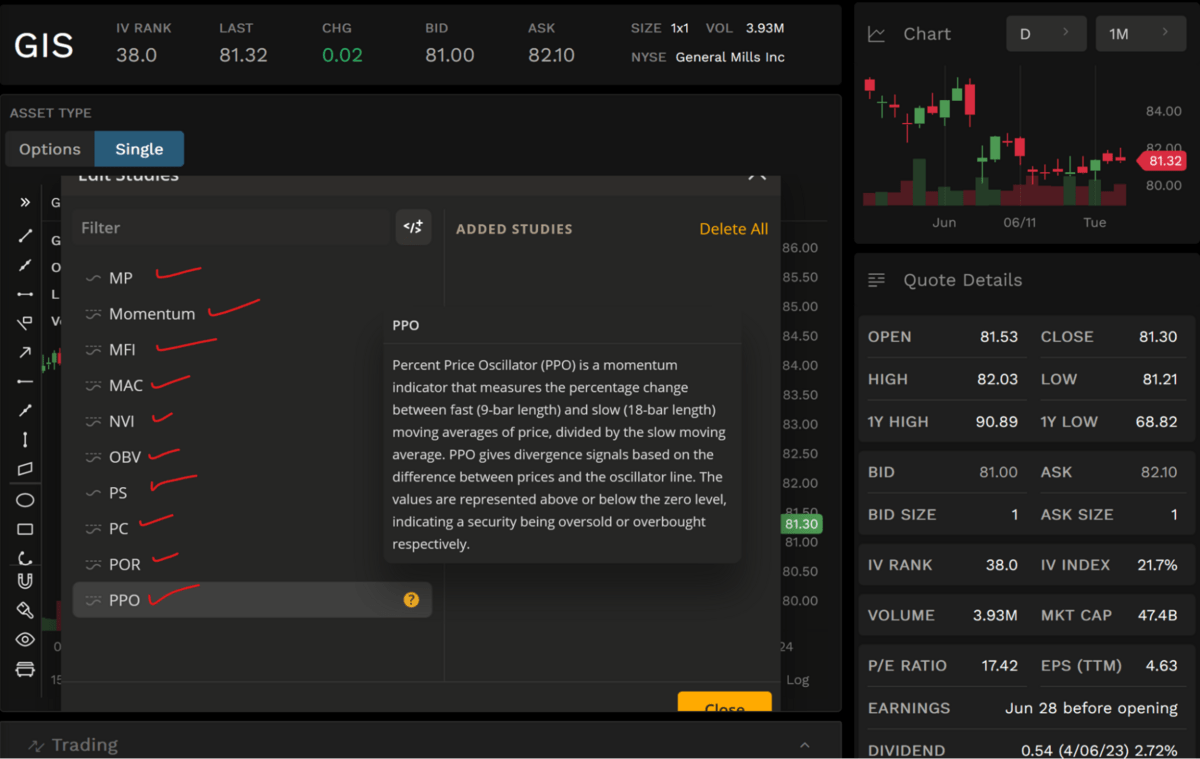The image size is (1200, 759).
Task: Click the storage icon at the toolbar bottom
Action: pos(25,669)
